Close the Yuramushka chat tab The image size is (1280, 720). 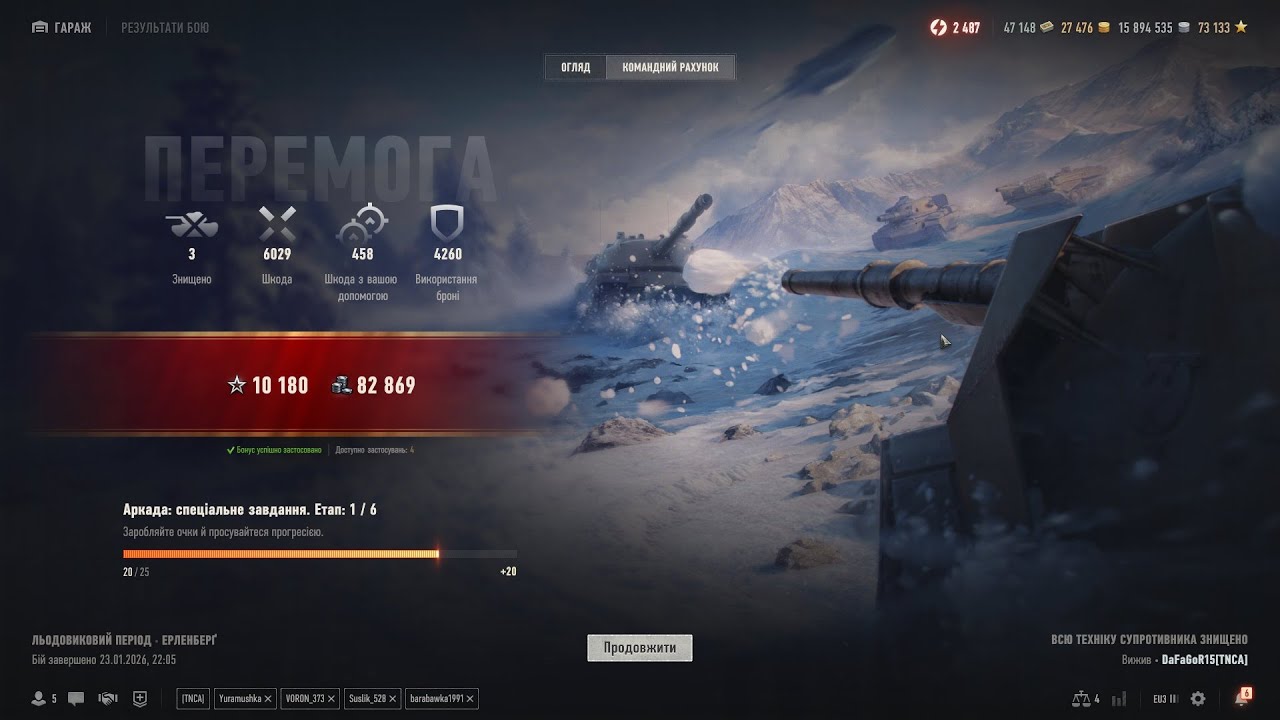pos(268,698)
